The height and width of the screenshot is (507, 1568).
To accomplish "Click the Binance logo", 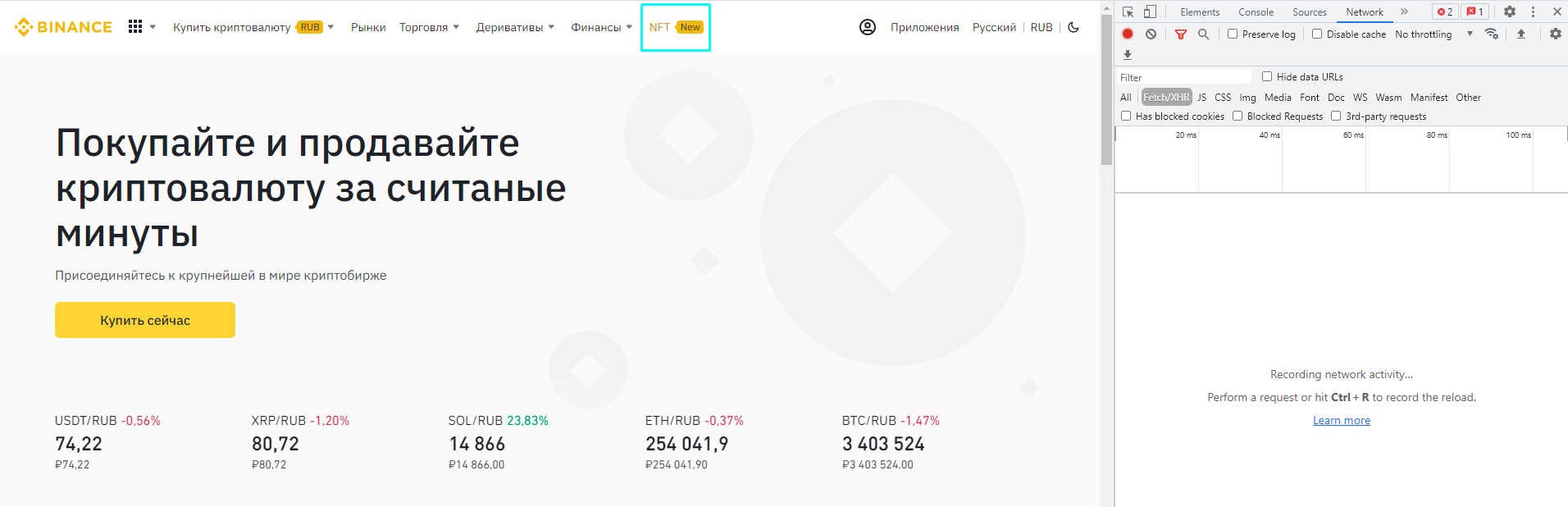I will [63, 27].
